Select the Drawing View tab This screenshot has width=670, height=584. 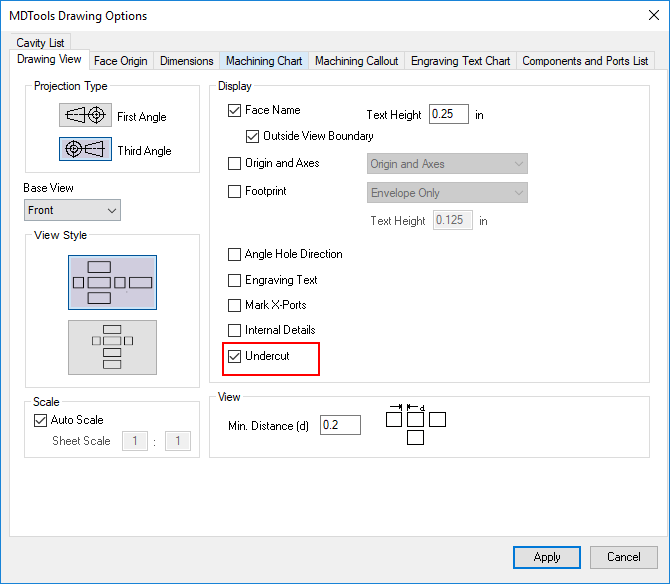[x=49, y=59]
